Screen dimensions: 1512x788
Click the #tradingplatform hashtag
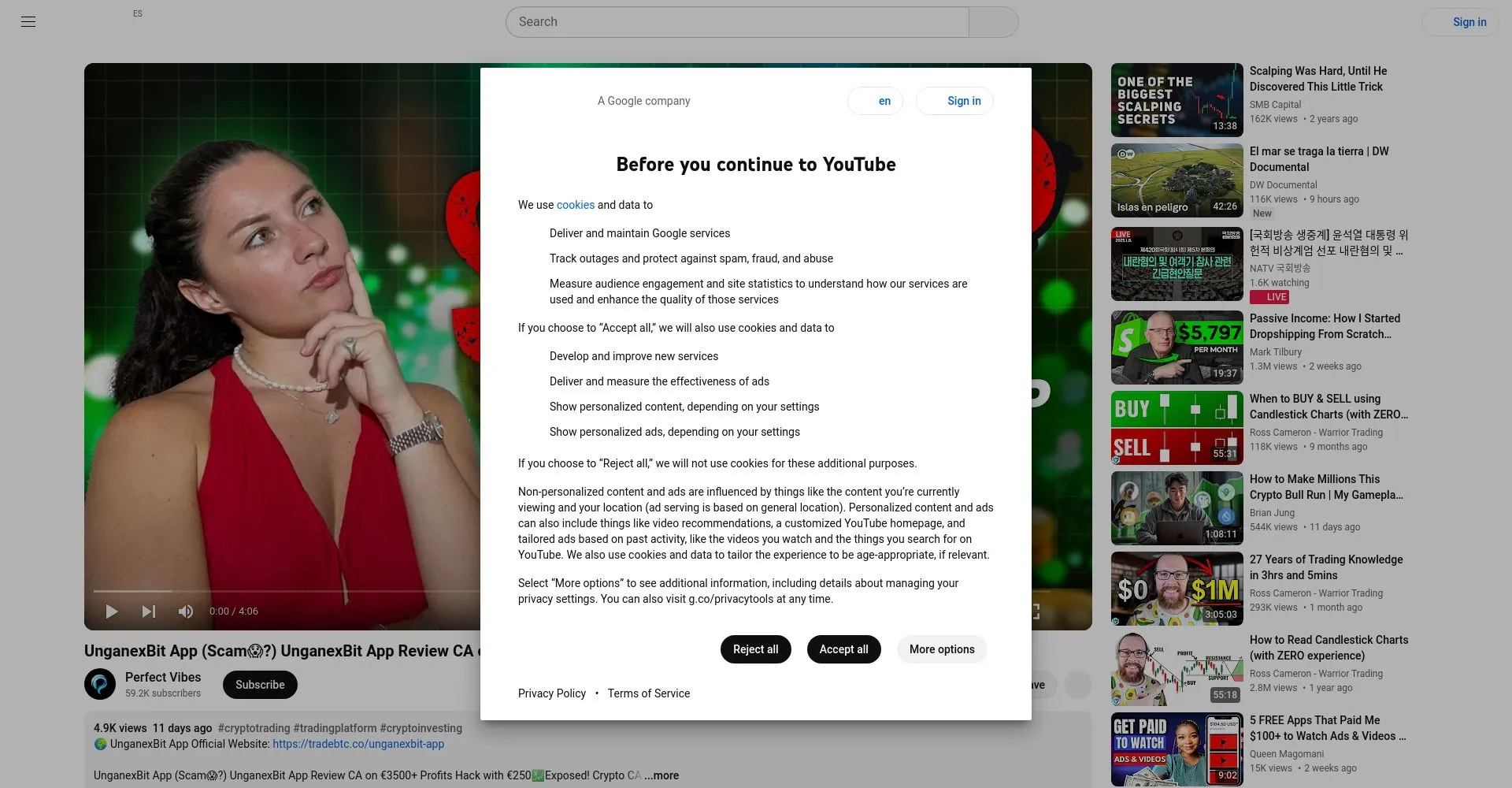pyautogui.click(x=335, y=728)
